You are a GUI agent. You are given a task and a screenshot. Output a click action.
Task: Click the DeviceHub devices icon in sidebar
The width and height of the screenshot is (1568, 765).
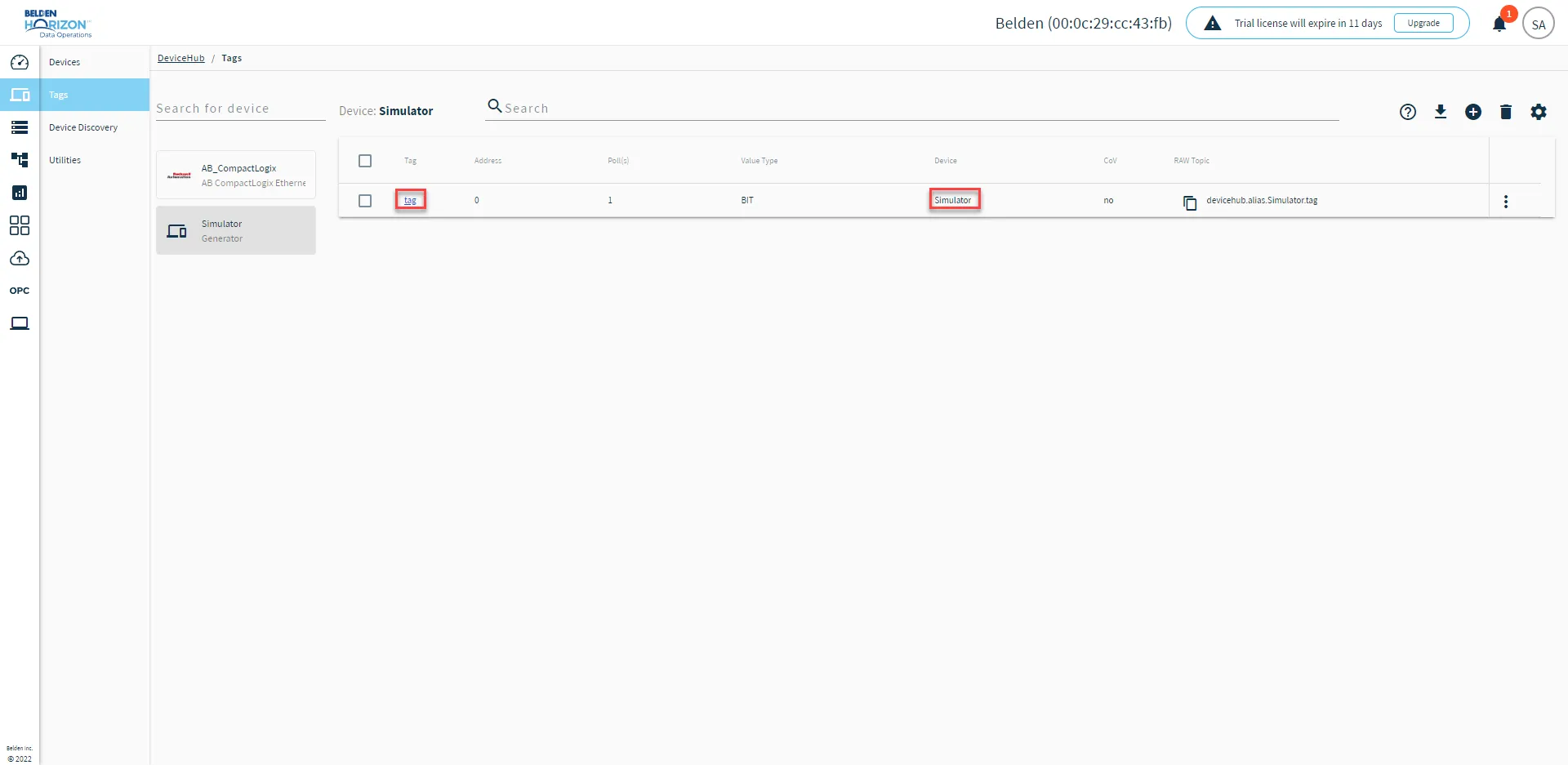(x=20, y=95)
